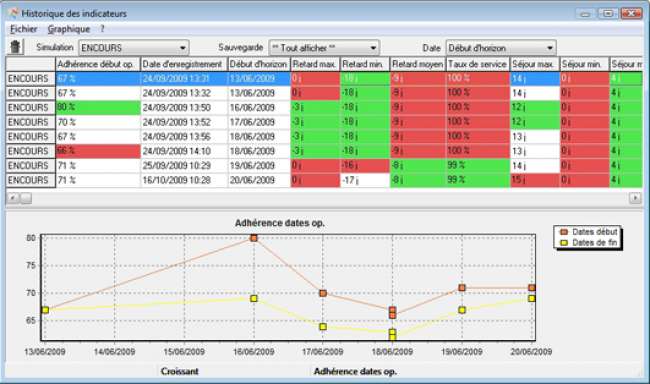Click the yellow Dates de fin legend marker
Image resolution: width=650 pixels, height=384 pixels.
click(x=564, y=243)
